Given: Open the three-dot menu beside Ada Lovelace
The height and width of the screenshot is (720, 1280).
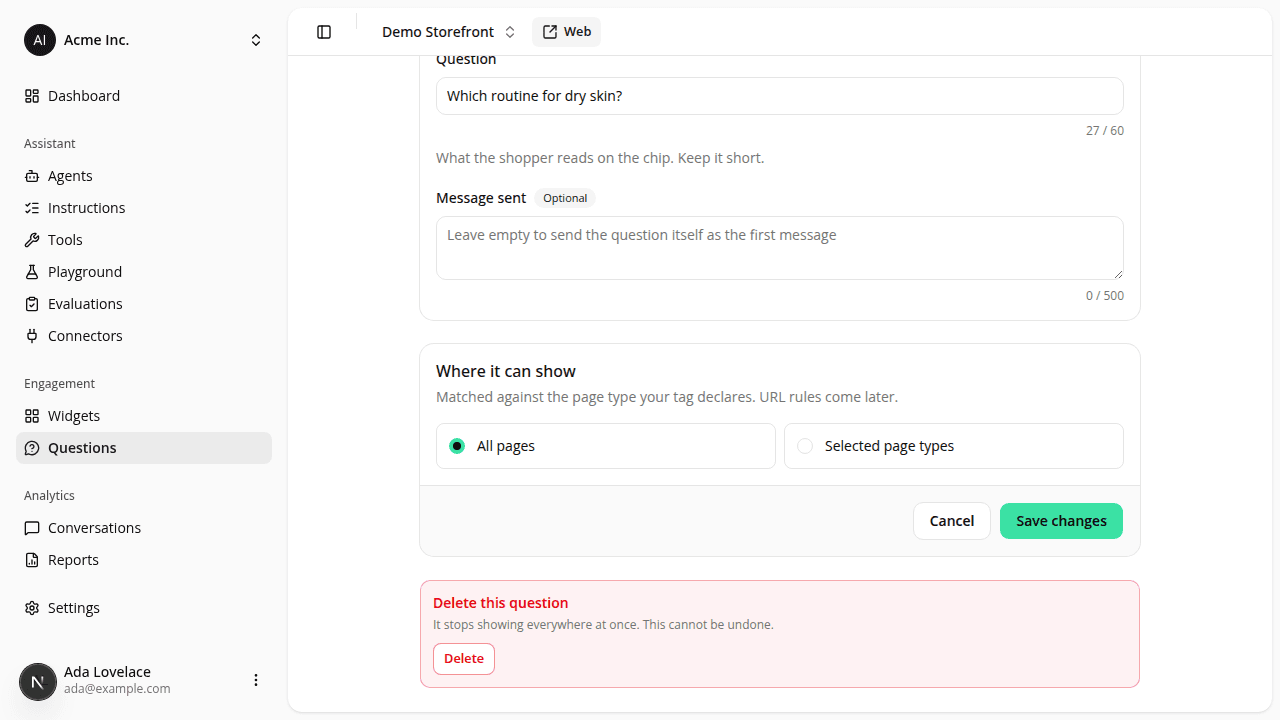Looking at the screenshot, I should click(256, 680).
